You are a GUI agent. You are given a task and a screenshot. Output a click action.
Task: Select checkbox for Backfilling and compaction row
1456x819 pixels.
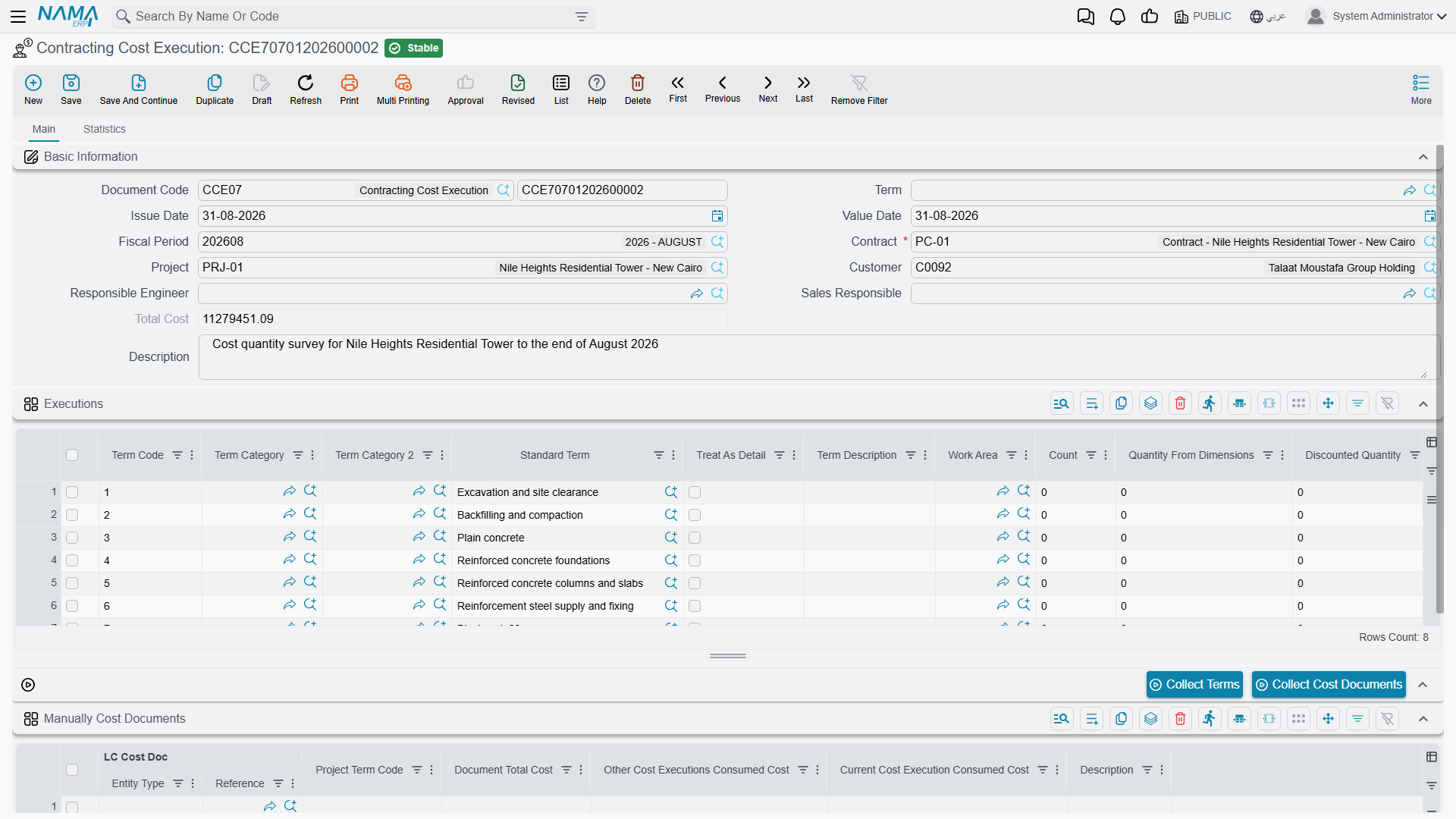pyautogui.click(x=72, y=515)
